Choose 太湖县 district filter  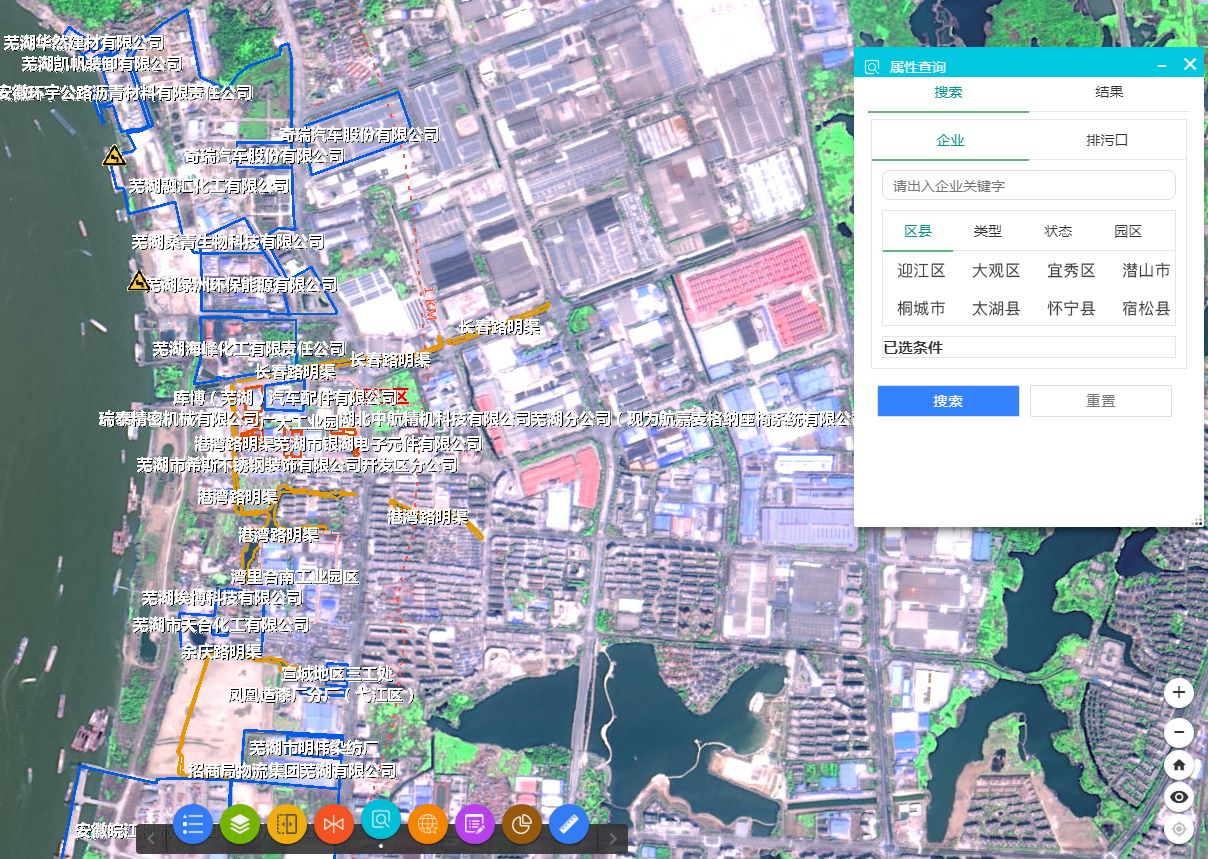coord(996,309)
